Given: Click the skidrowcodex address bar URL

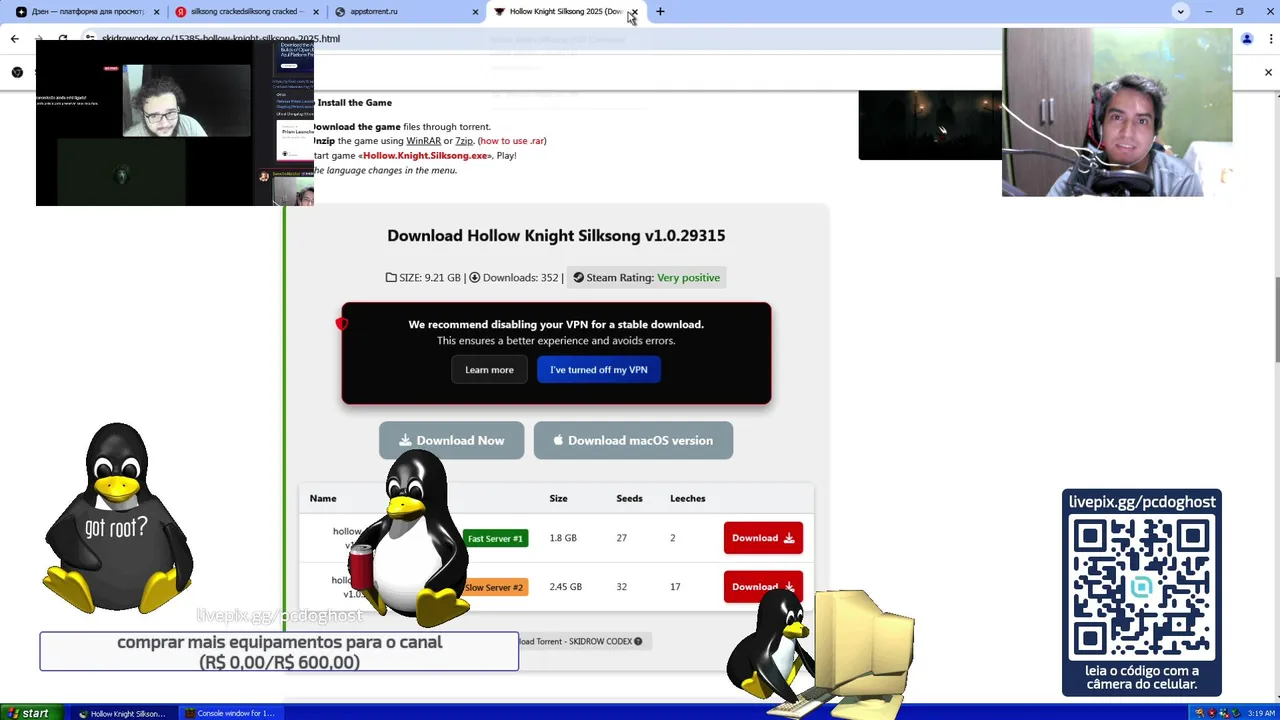Looking at the screenshot, I should (221, 38).
